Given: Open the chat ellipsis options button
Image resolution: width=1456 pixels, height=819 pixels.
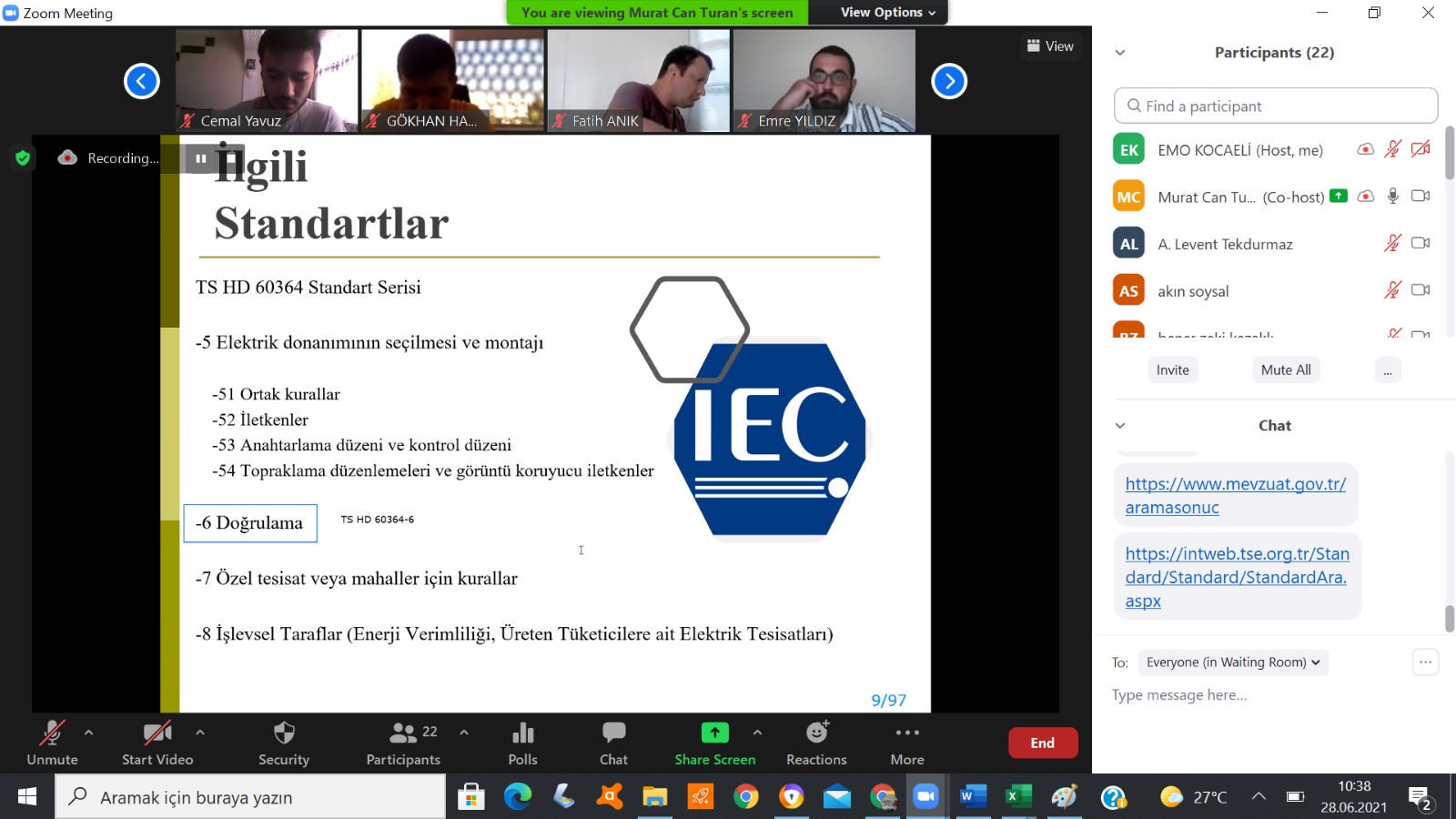Looking at the screenshot, I should tap(1425, 662).
